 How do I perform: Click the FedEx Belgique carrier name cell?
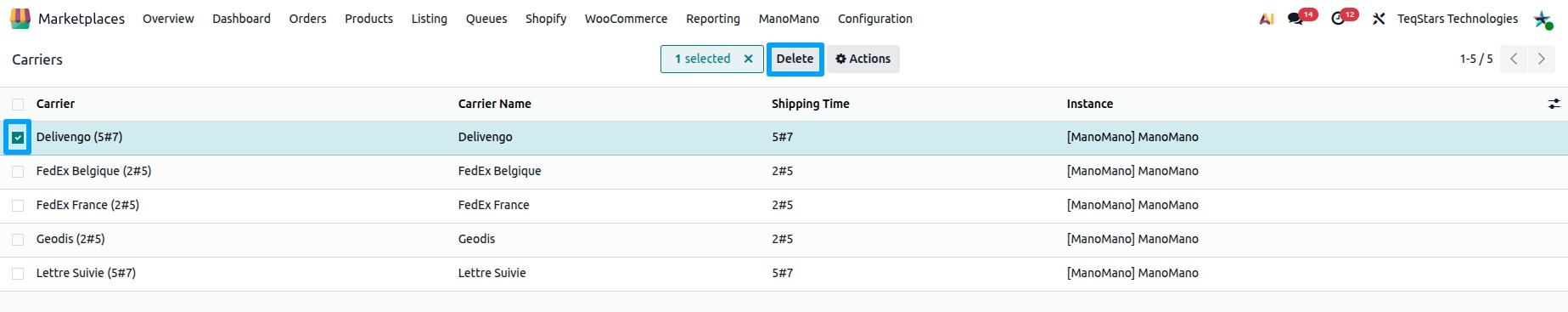tap(499, 171)
